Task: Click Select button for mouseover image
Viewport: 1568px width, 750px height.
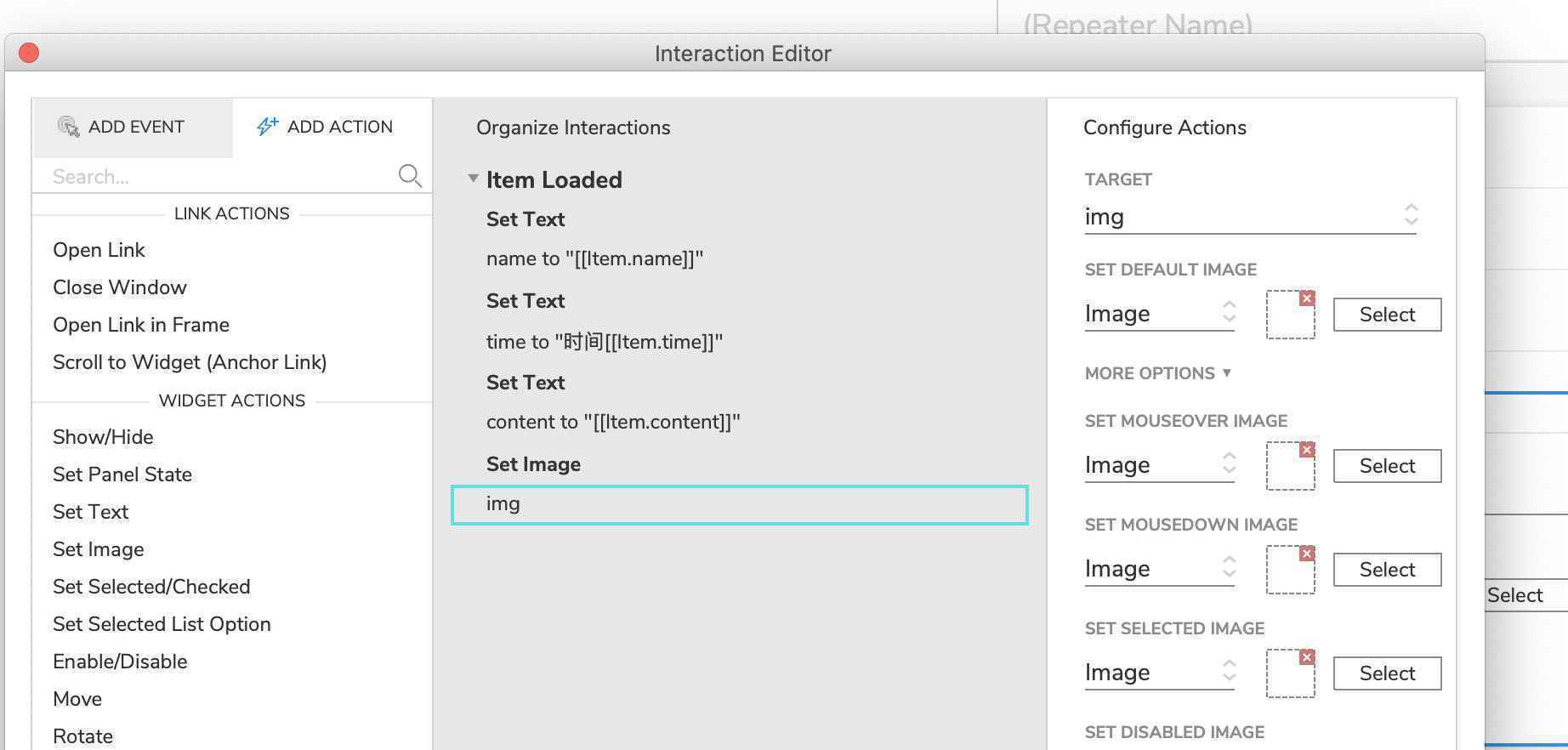Action: (x=1387, y=466)
